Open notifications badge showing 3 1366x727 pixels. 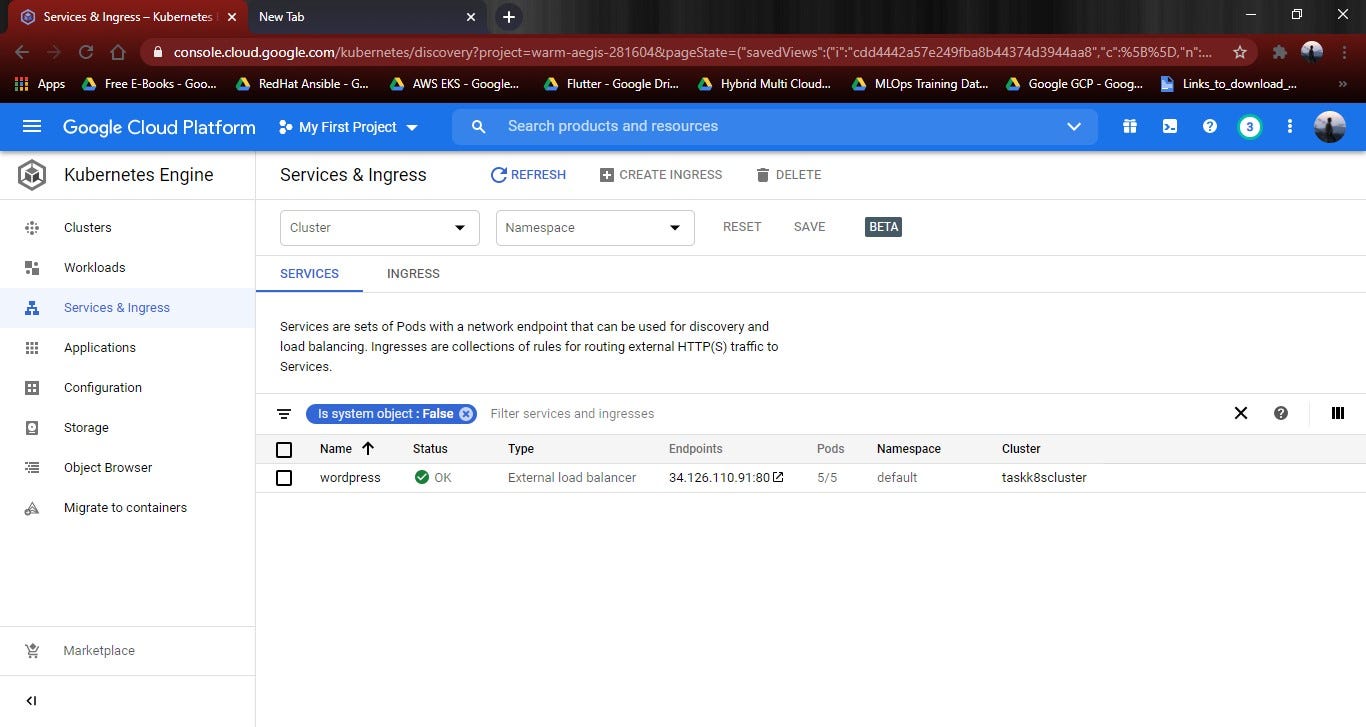tap(1249, 127)
